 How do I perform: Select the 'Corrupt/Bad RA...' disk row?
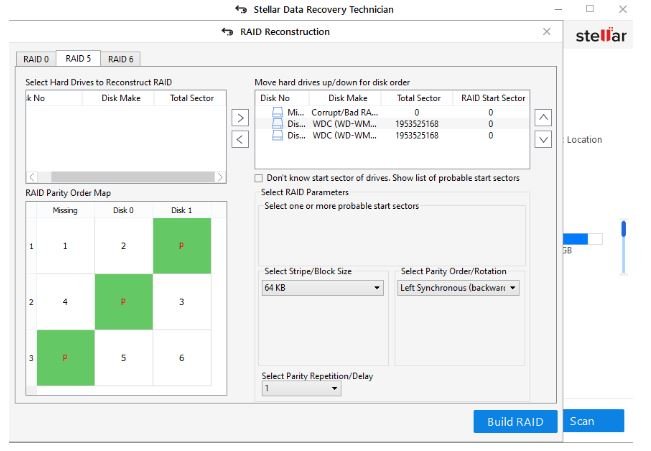pyautogui.click(x=392, y=112)
